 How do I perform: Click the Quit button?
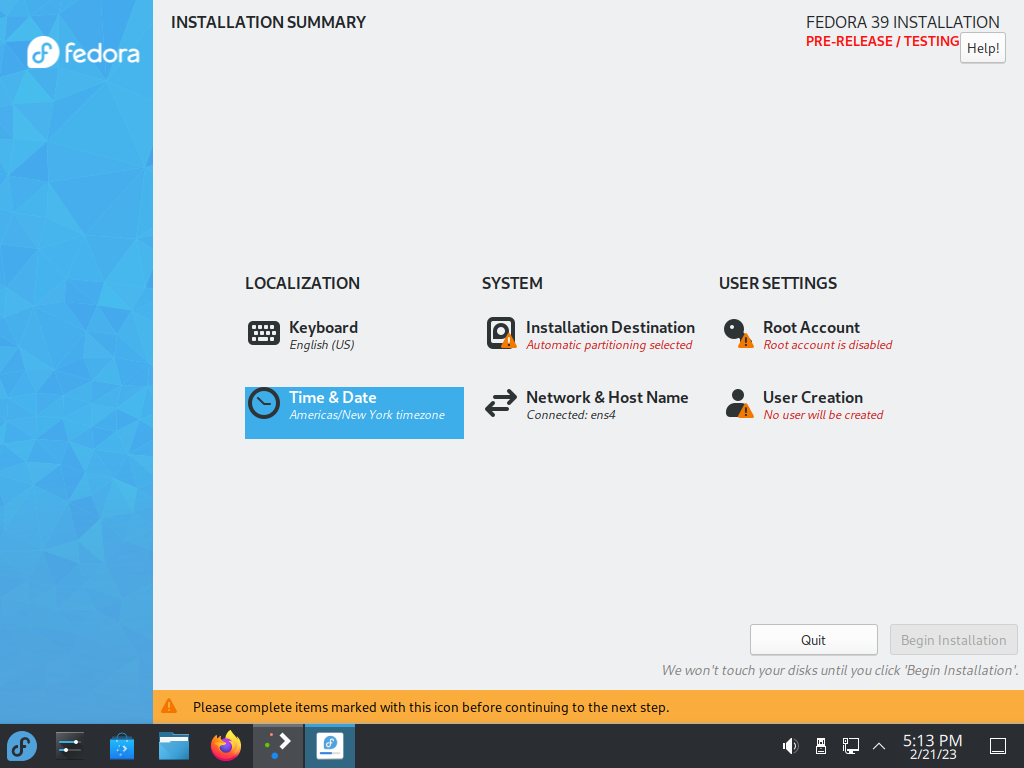814,640
